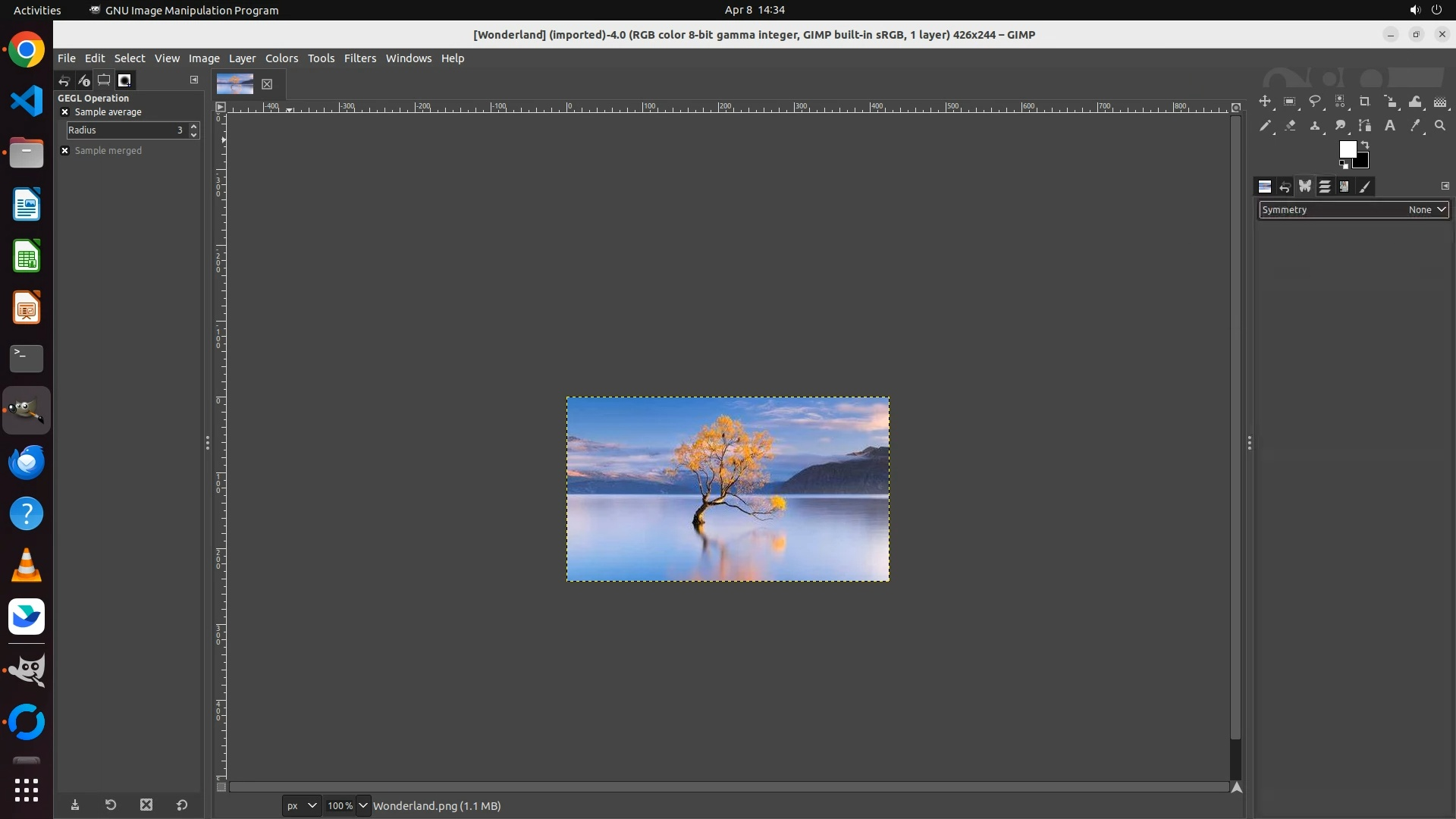Click the white foreground color swatch
1456x819 pixels.
(1347, 149)
